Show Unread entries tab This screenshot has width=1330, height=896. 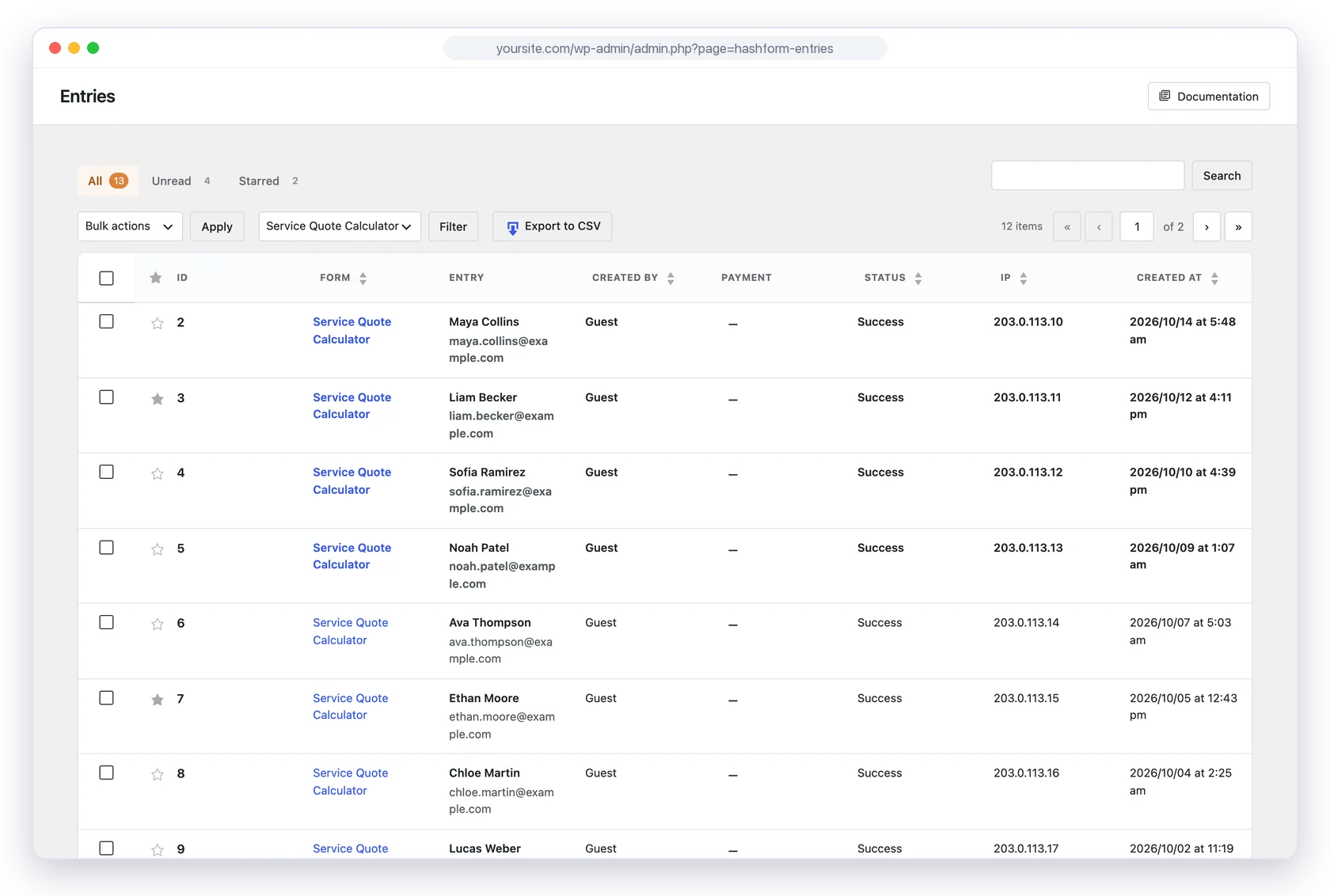[180, 180]
